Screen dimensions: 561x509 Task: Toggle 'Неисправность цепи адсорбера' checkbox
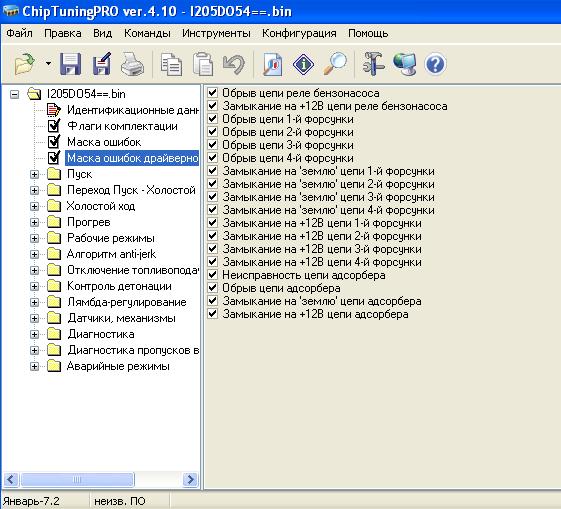point(213,275)
